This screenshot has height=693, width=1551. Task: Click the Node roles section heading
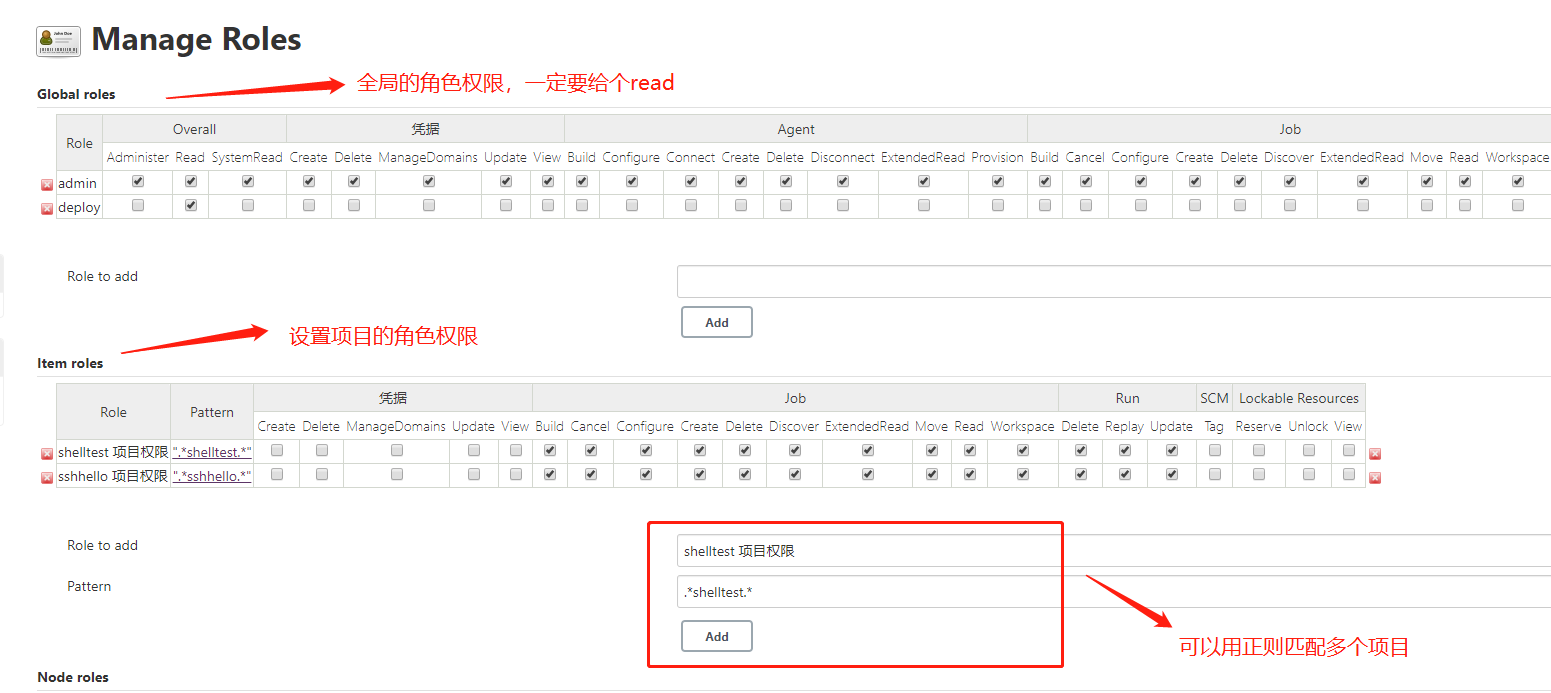(73, 677)
